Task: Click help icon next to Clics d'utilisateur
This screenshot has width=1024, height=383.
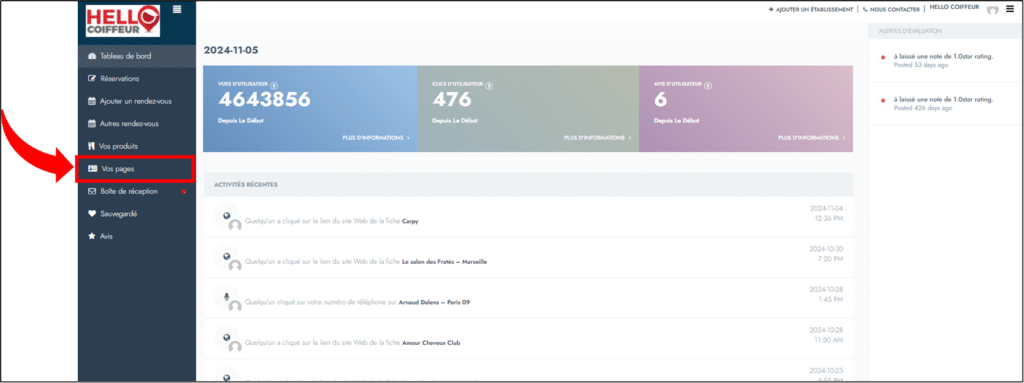Action: coord(489,85)
